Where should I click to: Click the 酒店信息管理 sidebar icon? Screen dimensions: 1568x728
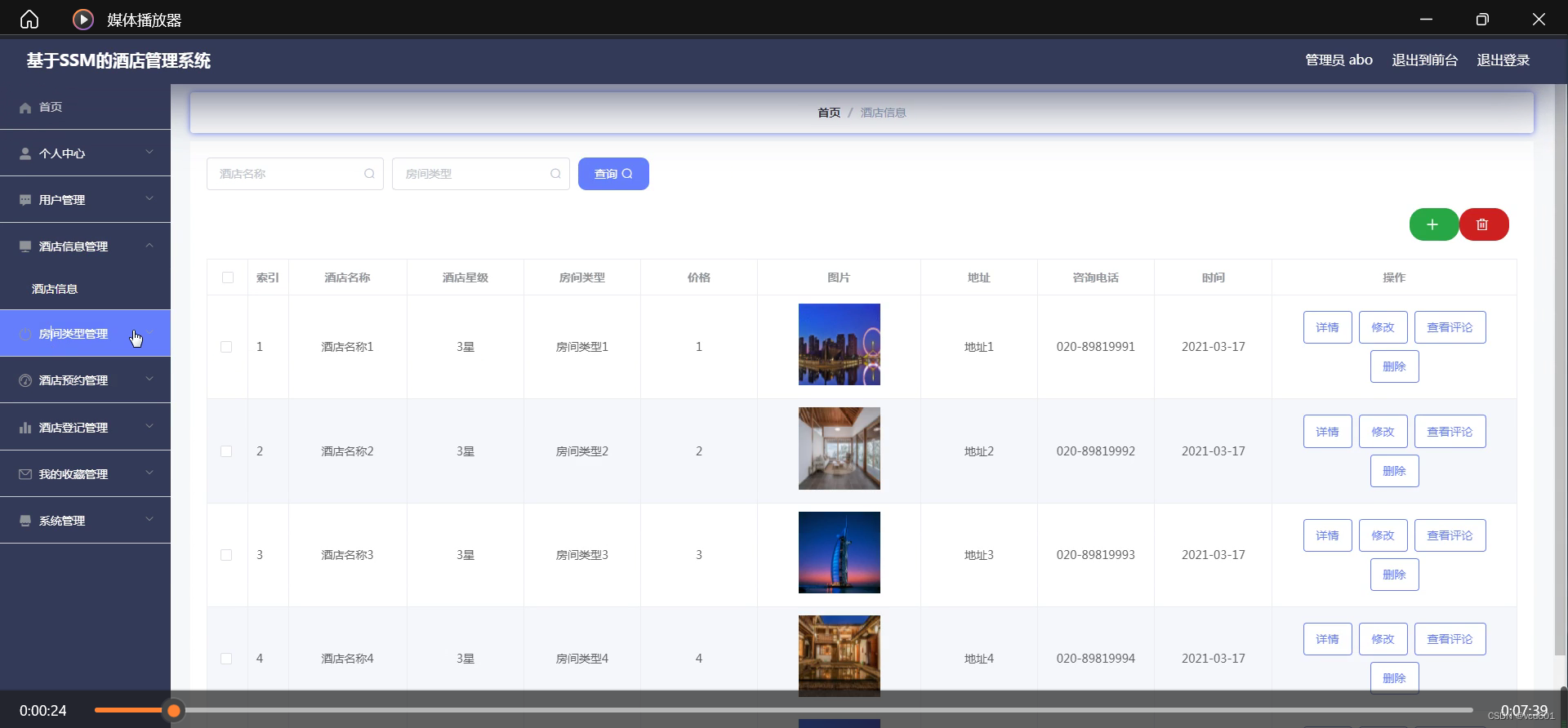(25, 246)
